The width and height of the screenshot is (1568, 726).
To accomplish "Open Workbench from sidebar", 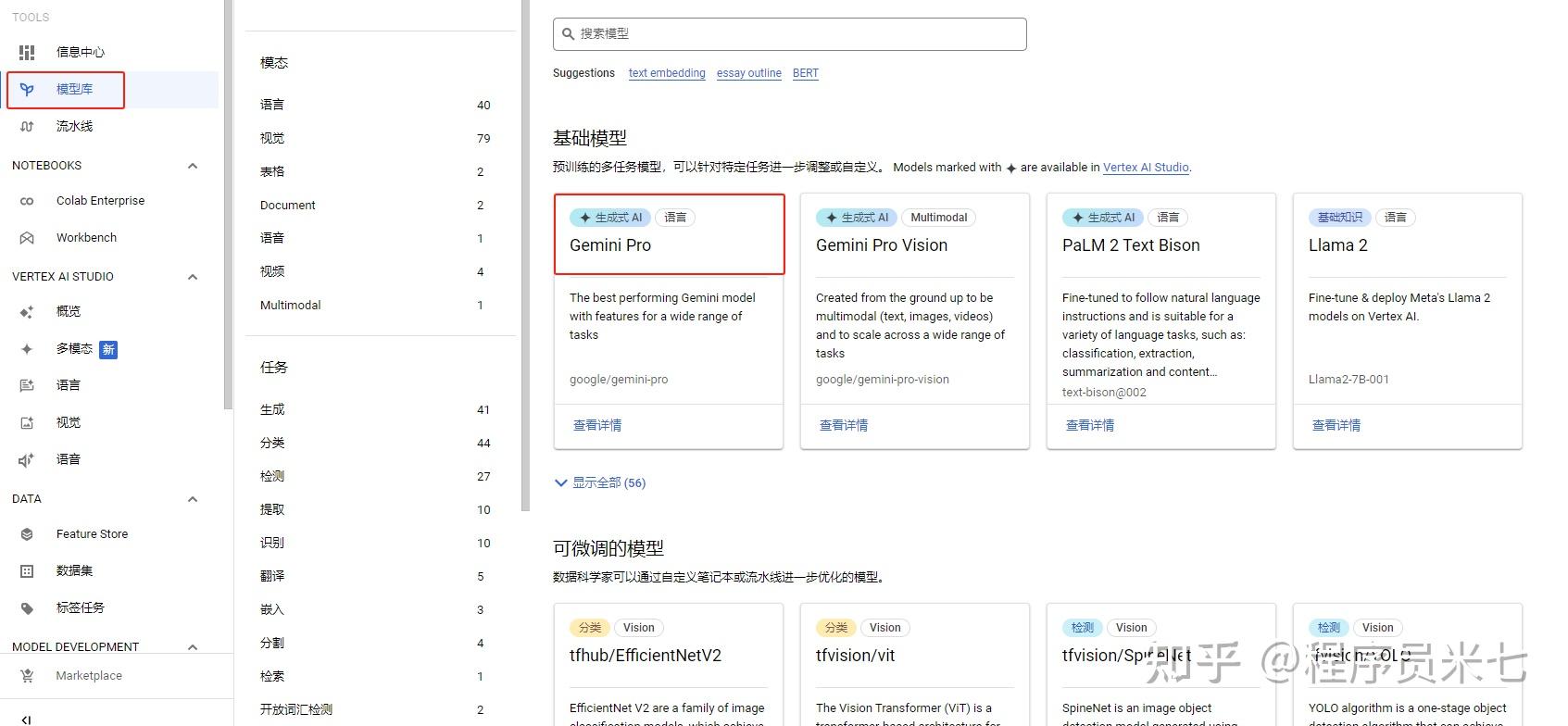I will tap(111, 238).
